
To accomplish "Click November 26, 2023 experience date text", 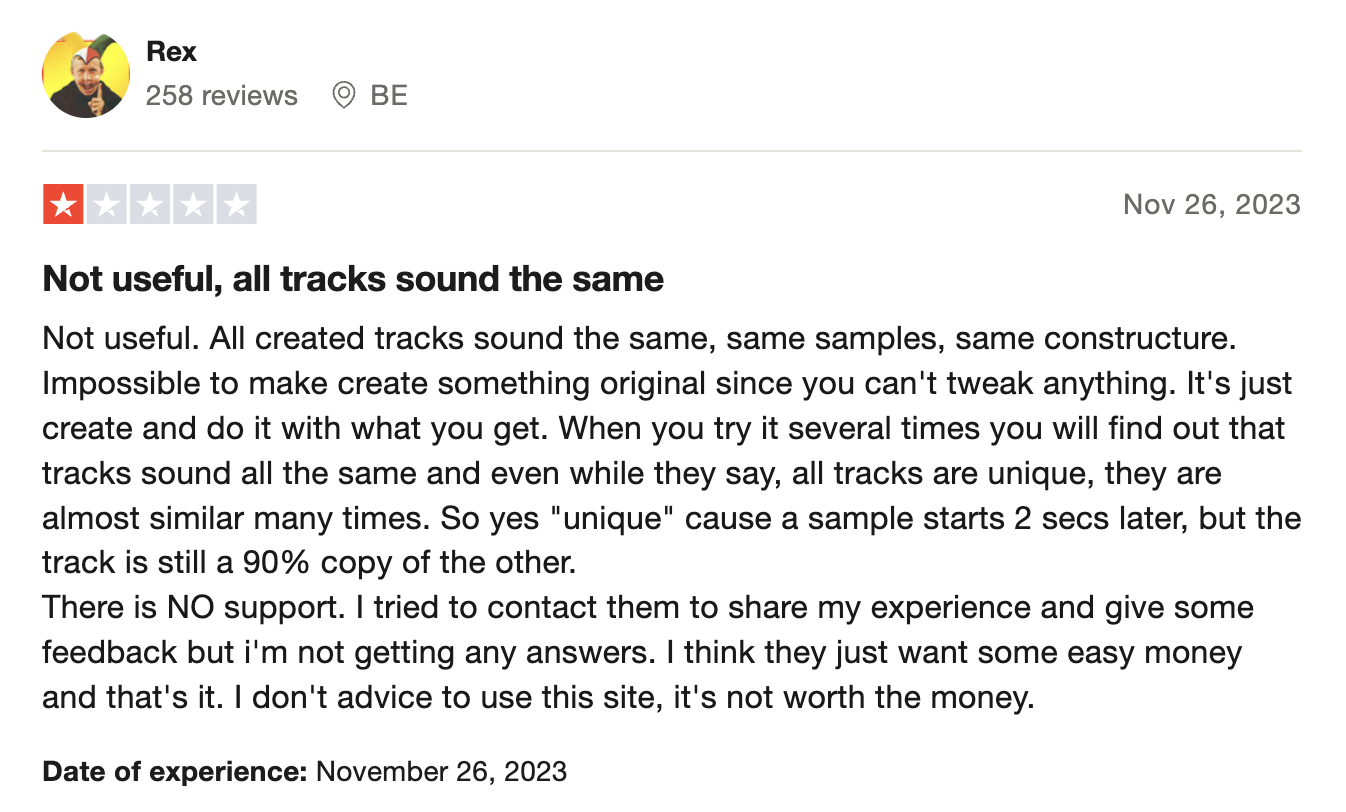I will coord(441,771).
